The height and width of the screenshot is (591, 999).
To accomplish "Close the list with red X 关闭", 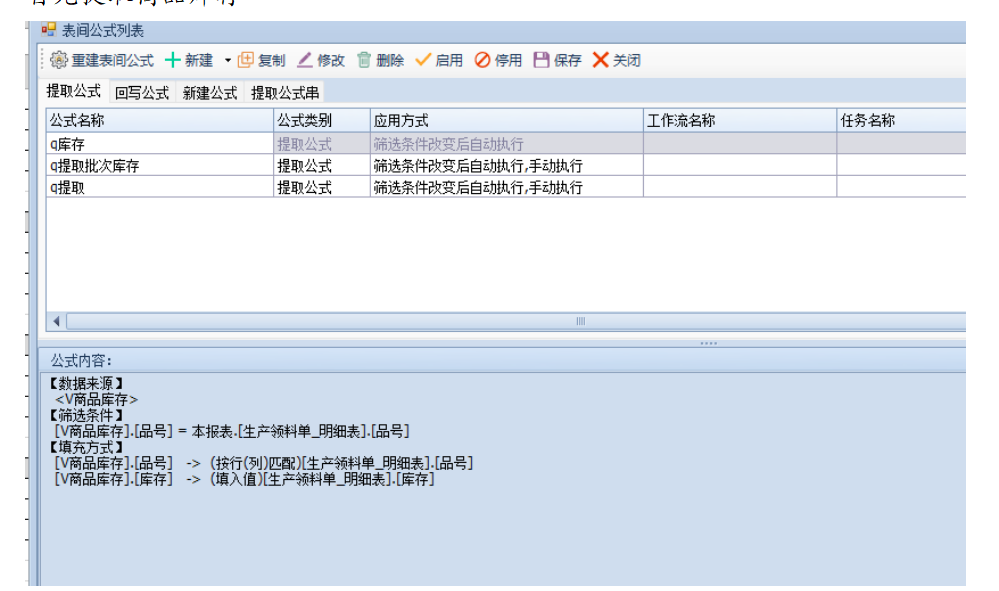I will point(600,60).
